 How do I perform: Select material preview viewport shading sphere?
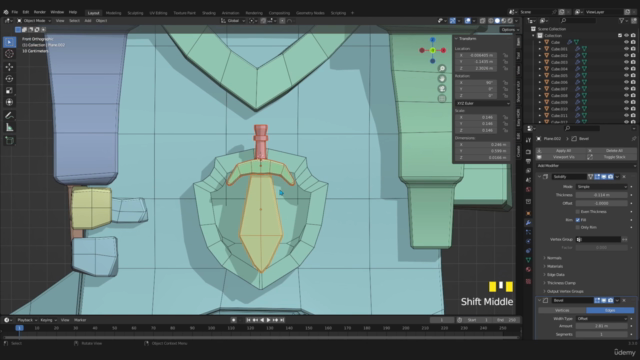tap(504, 20)
